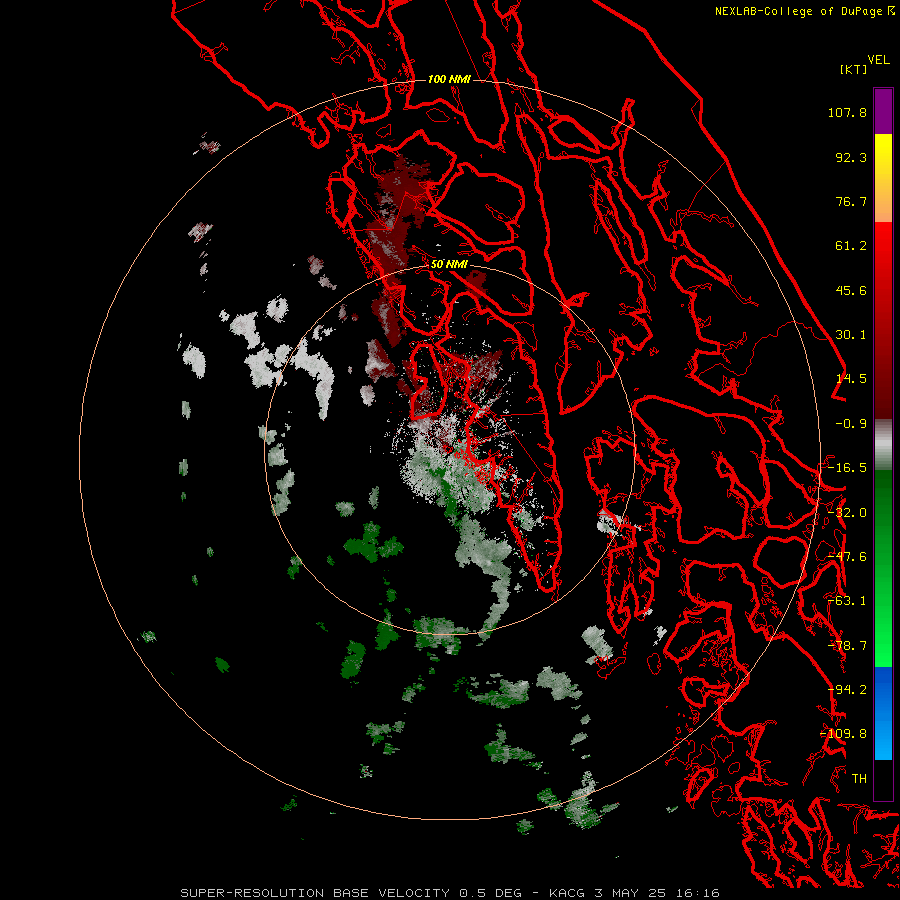900x900 pixels.
Task: Click the -32.0 velocity scale value
Action: (847, 513)
